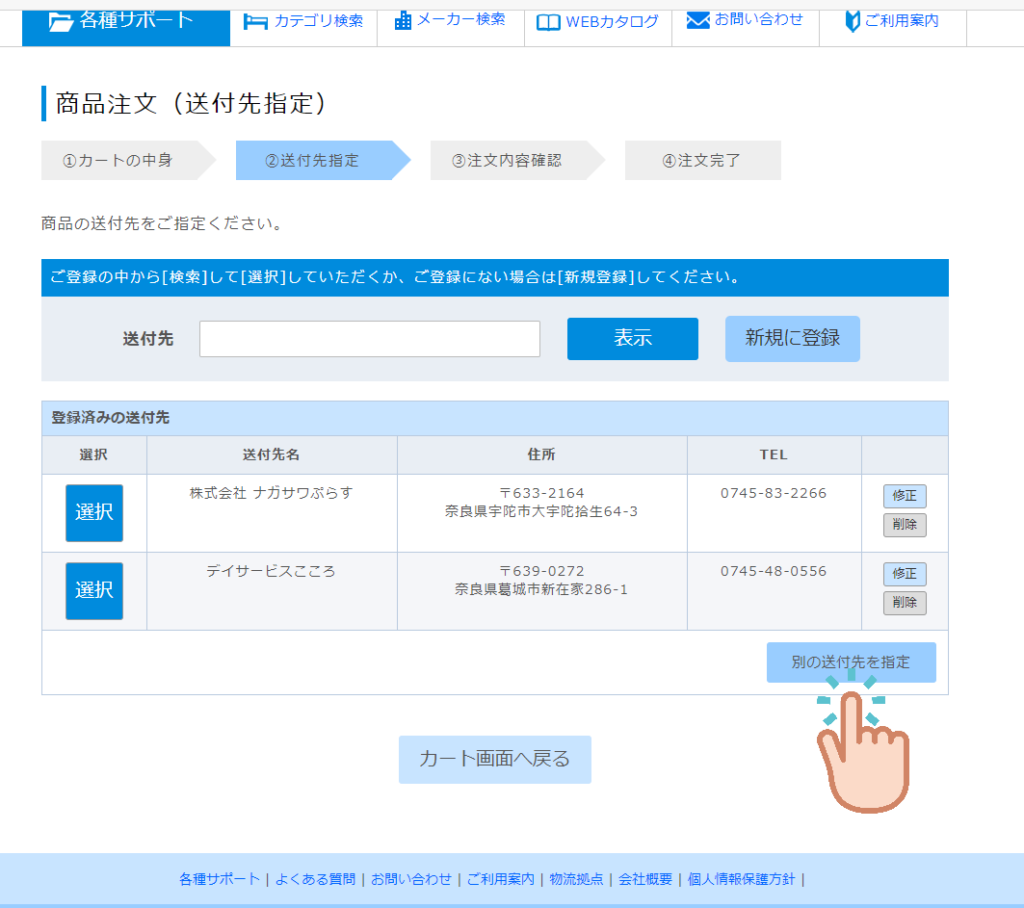This screenshot has width=1024, height=908.
Task: Click the beginner mark icon for ご利用案内
Action: pos(852,21)
